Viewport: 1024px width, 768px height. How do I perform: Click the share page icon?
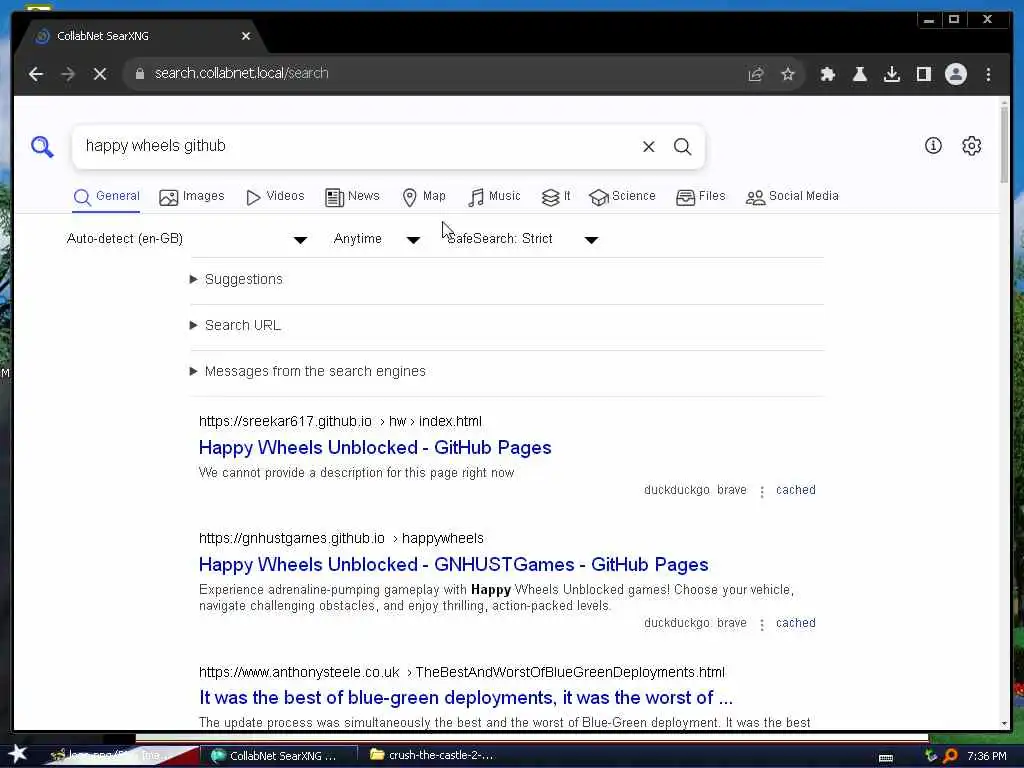756,74
